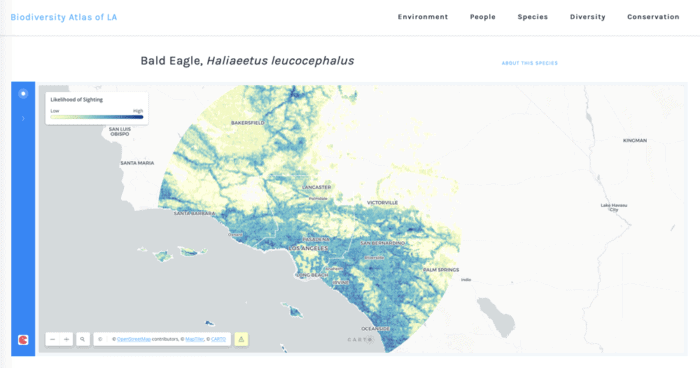Go to Biodiversity Atlas of LA home
The width and height of the screenshot is (700, 368).
coord(64,17)
